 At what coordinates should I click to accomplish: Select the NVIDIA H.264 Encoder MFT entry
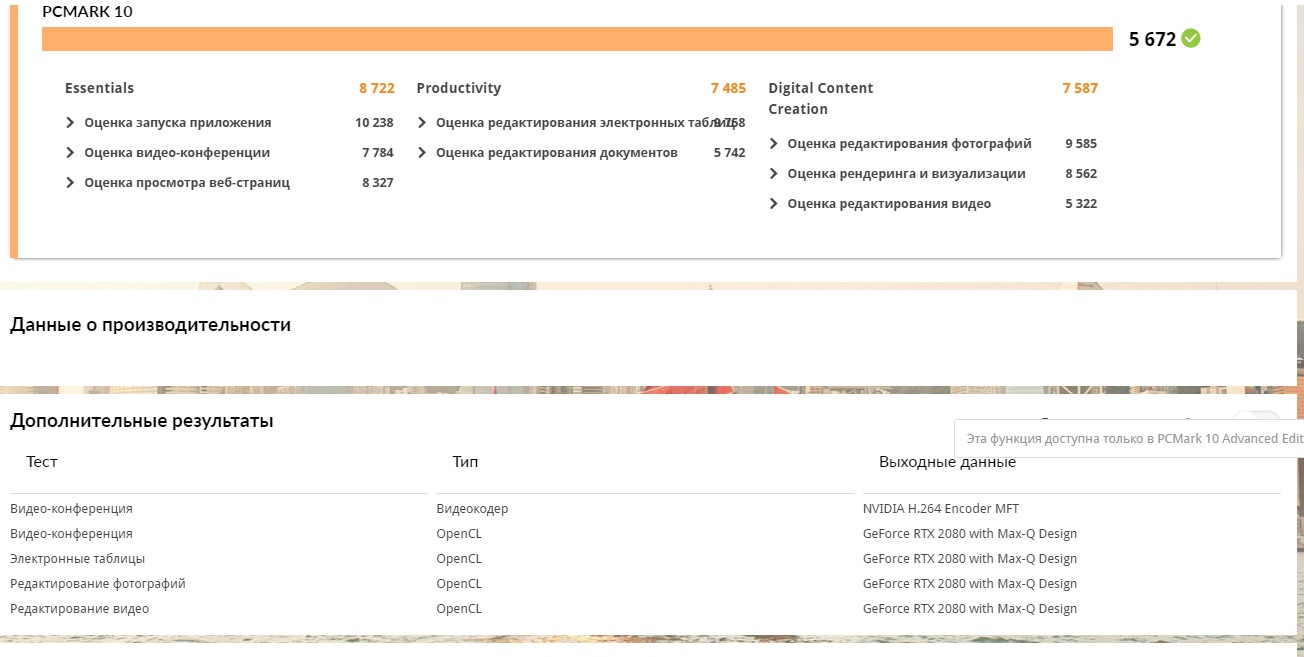point(940,509)
